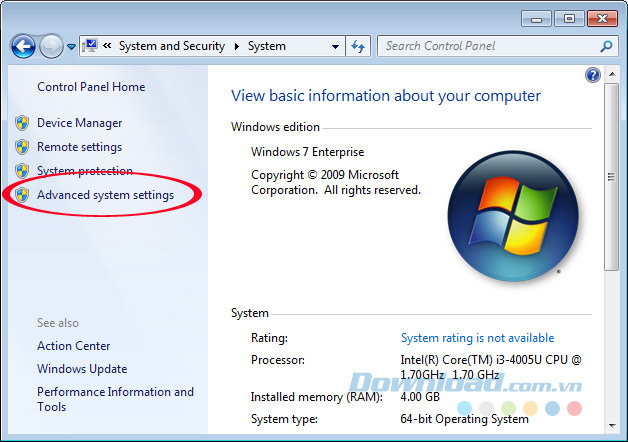Image resolution: width=628 pixels, height=442 pixels.
Task: Open Control Panel Home
Action: [x=91, y=87]
